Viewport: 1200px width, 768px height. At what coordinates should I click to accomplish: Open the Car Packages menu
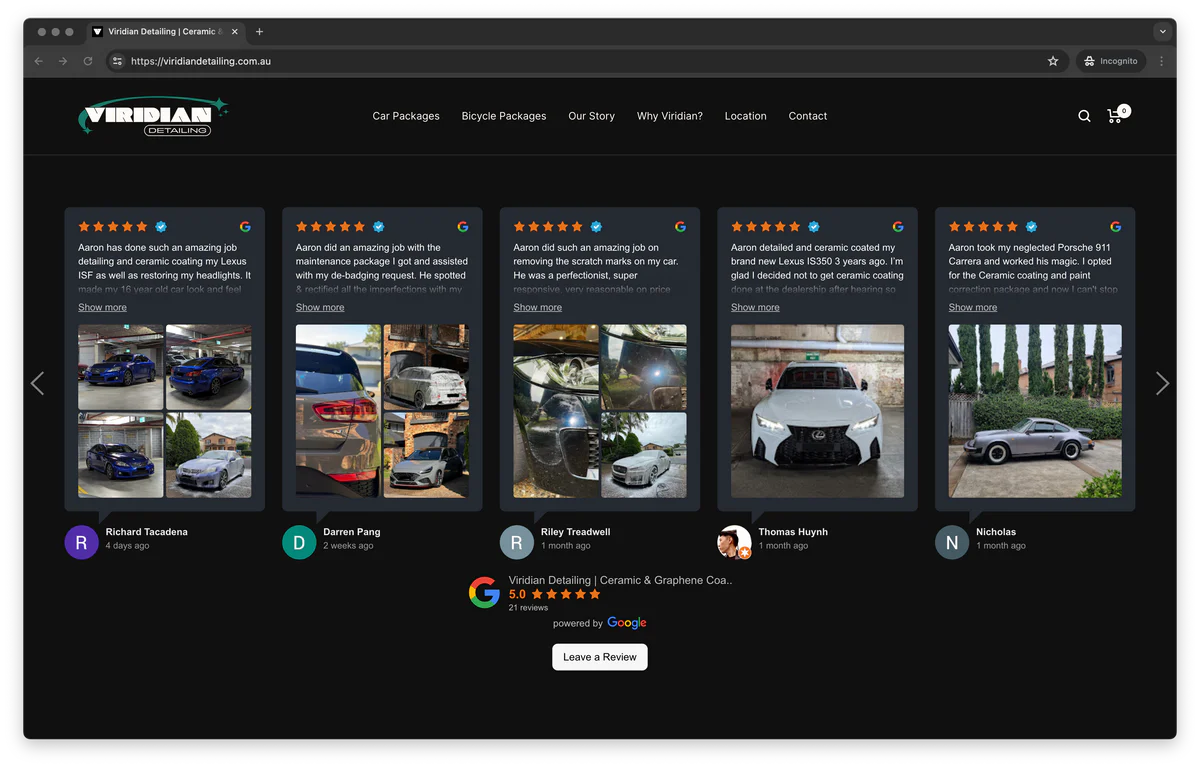coord(406,116)
